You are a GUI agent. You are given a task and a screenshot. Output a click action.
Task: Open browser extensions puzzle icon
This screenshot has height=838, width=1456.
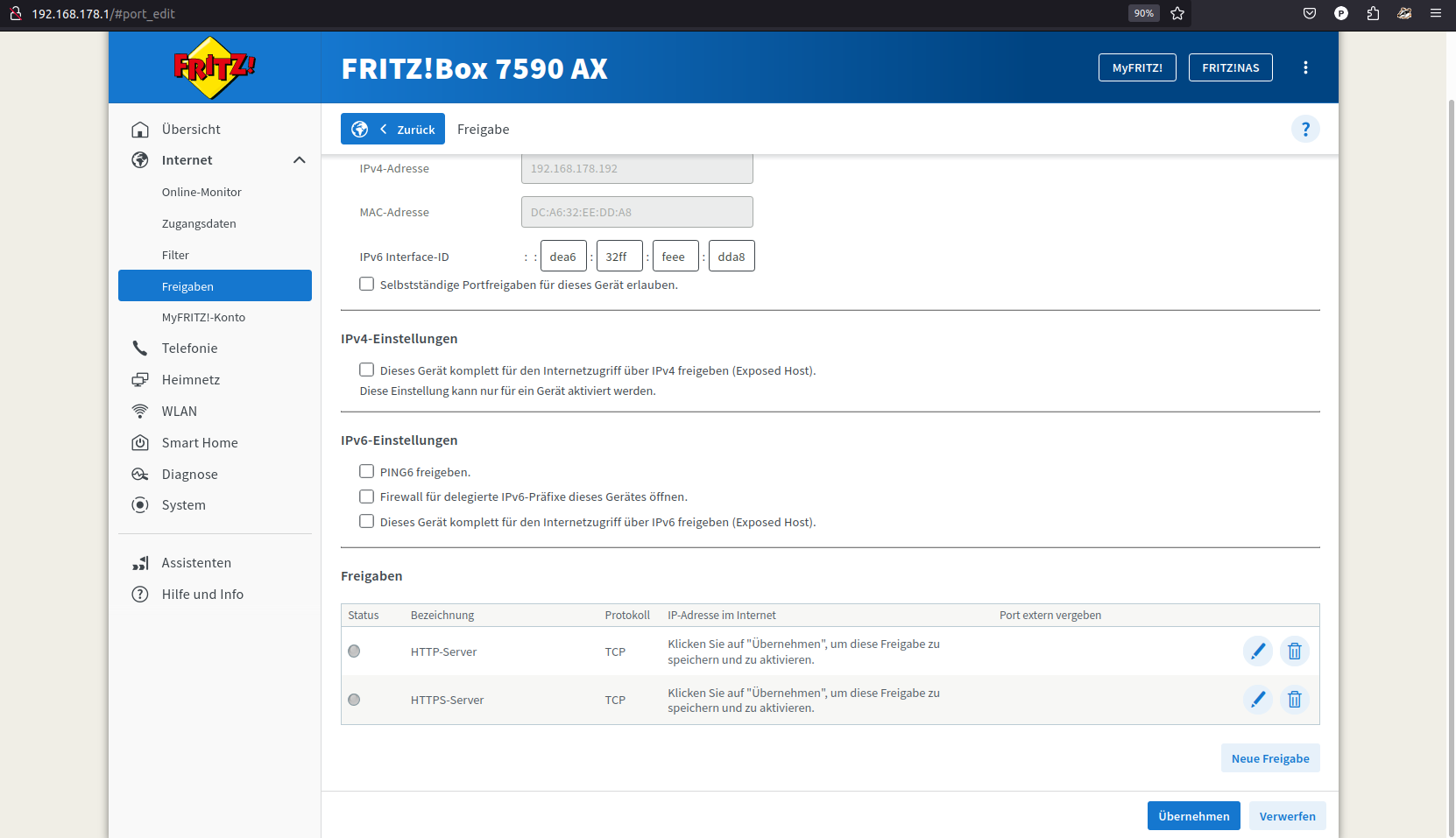point(1373,13)
